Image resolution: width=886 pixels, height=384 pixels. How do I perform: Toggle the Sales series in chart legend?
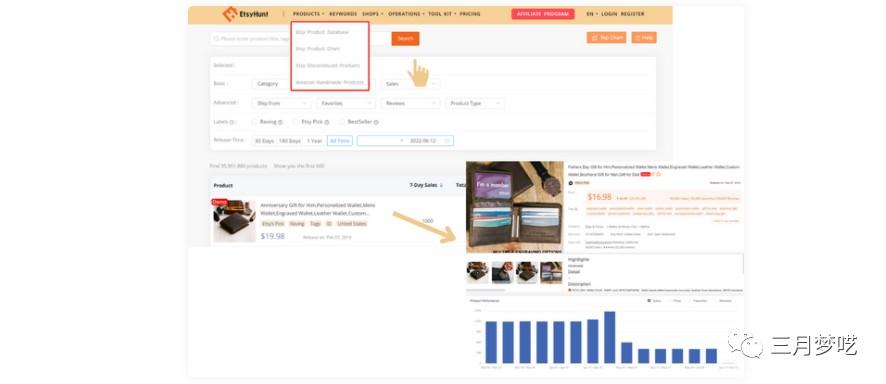pos(654,301)
